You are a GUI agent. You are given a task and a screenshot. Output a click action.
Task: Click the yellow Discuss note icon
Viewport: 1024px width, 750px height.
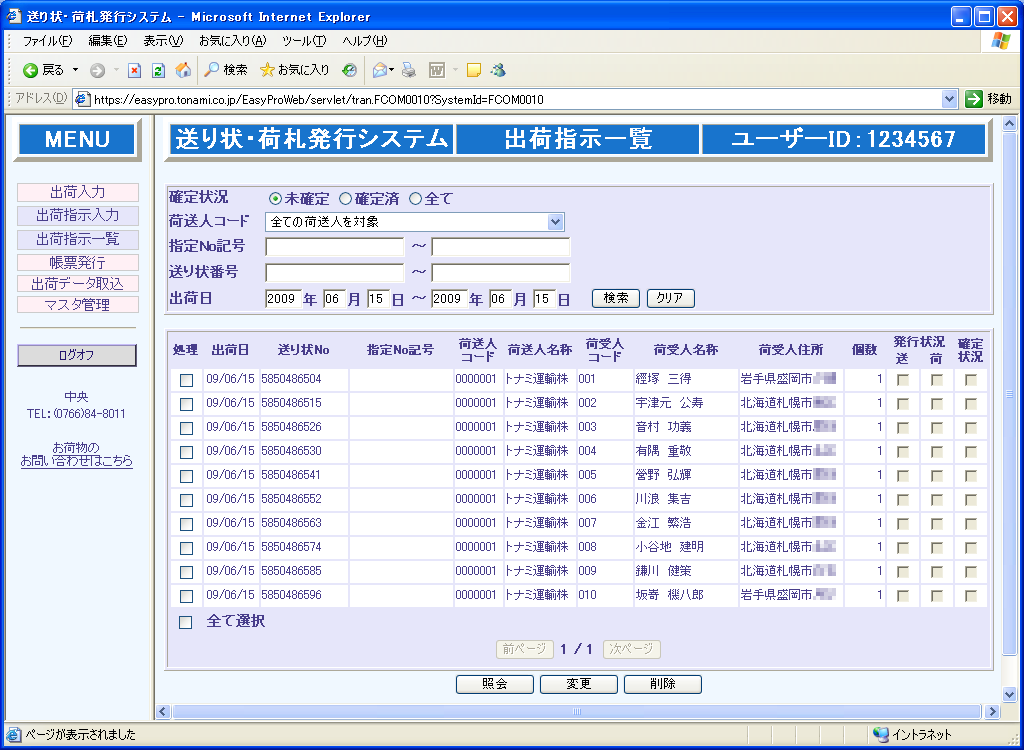tap(474, 71)
